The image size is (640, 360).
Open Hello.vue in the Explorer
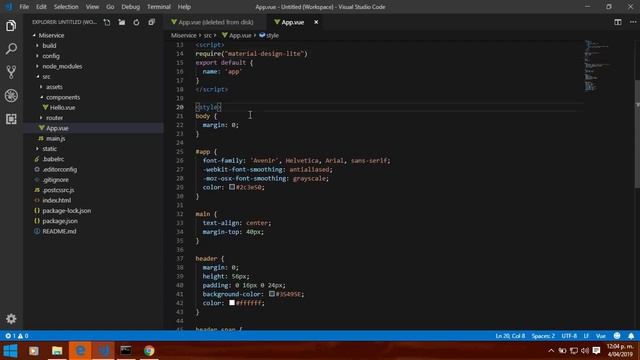(62, 107)
